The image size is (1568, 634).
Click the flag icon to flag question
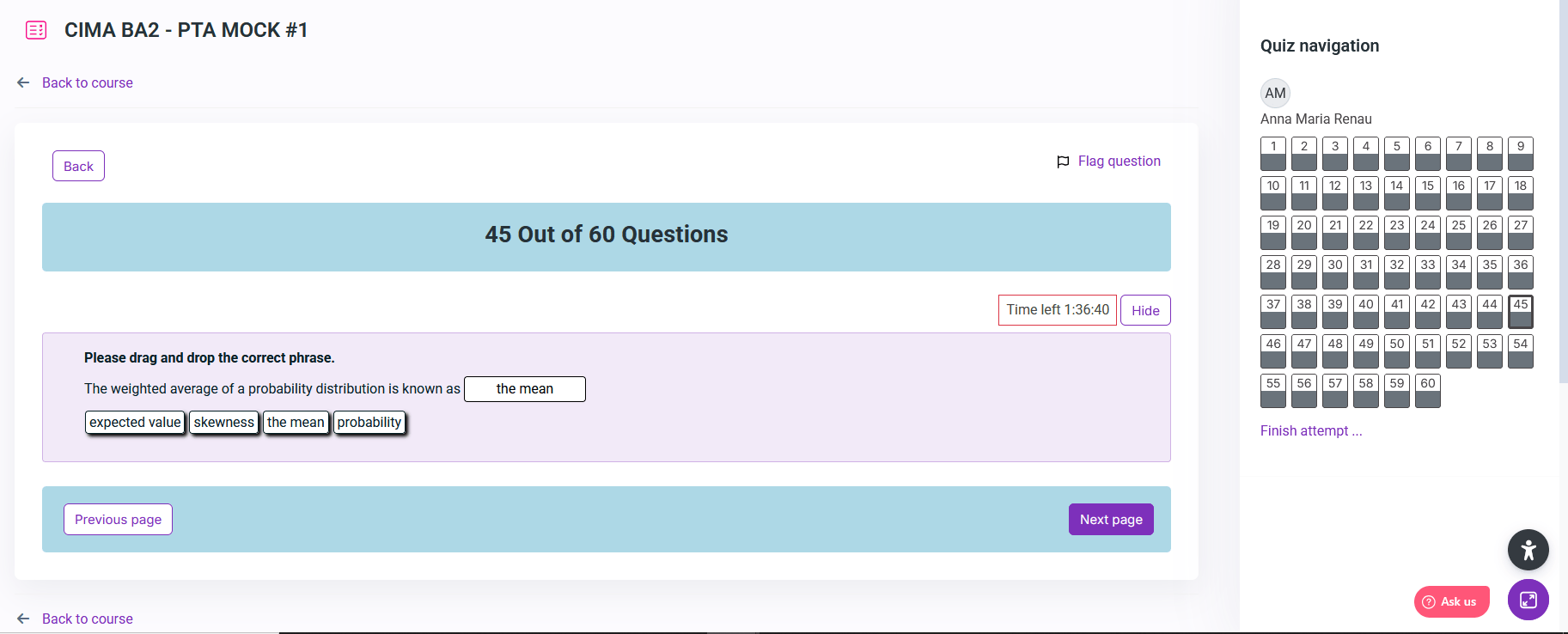point(1063,162)
